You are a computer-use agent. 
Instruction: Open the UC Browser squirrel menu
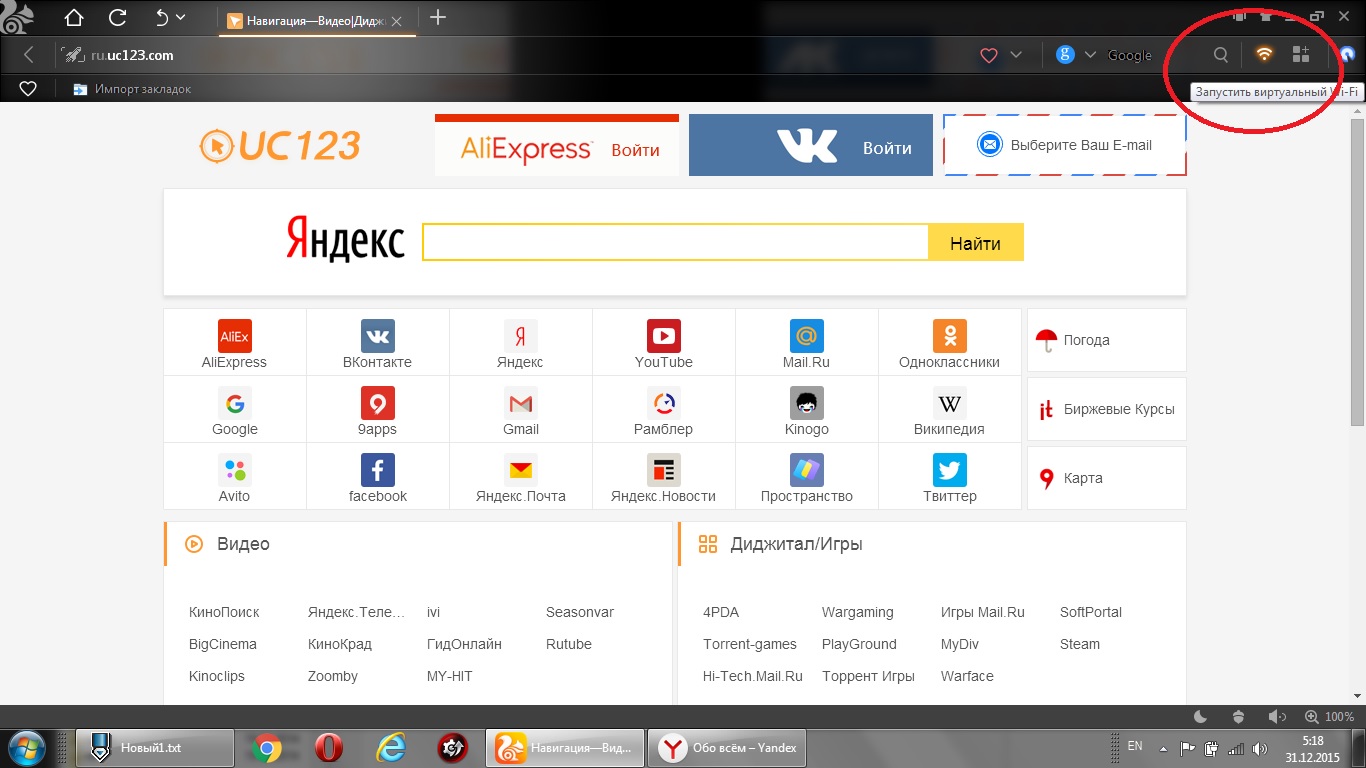18,18
